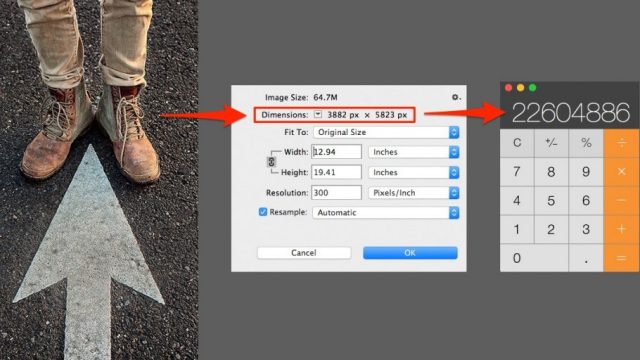
Task: Click the calculator 7 key
Action: [517, 172]
